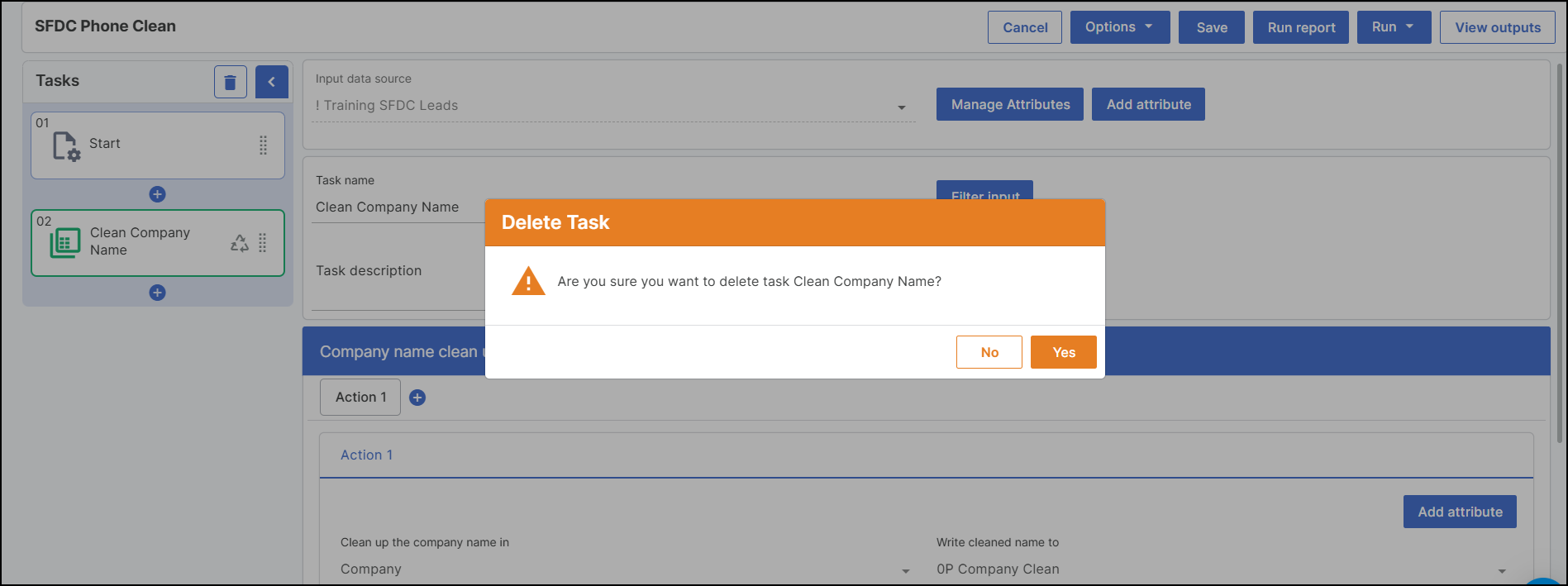Click Manage Attributes
1568x586 pixels.
click(1010, 104)
